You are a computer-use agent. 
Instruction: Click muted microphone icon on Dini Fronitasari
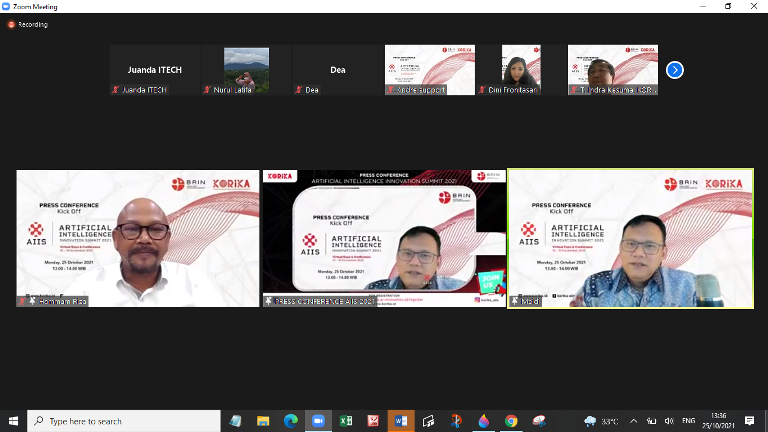click(482, 90)
